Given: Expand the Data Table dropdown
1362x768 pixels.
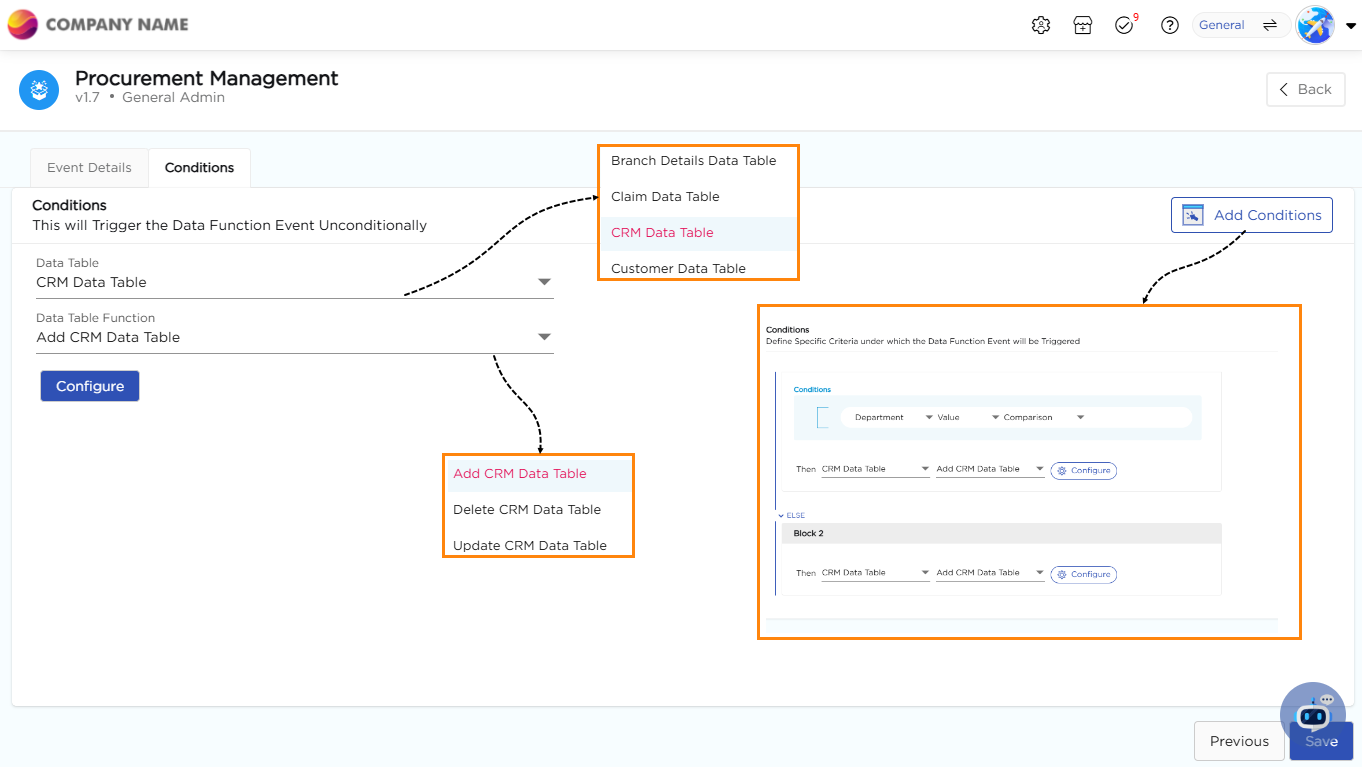Looking at the screenshot, I should tap(544, 283).
